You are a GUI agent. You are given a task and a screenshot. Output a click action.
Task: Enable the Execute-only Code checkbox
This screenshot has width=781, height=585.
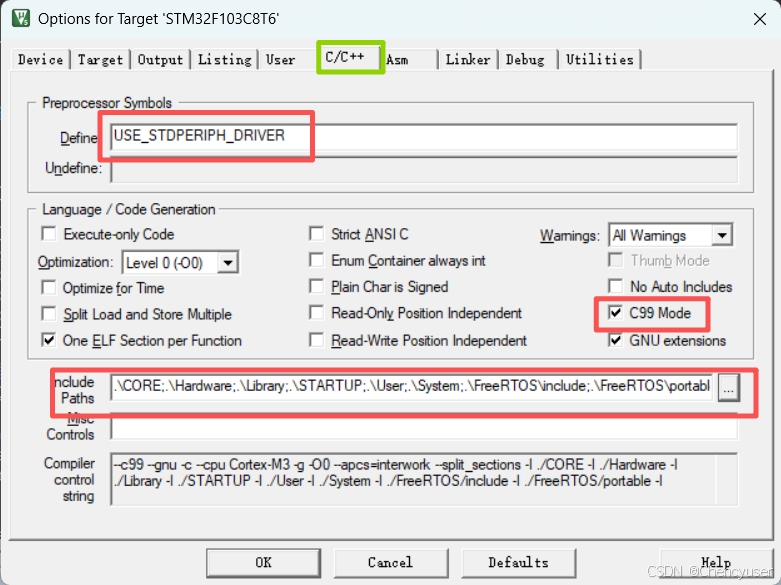49,234
